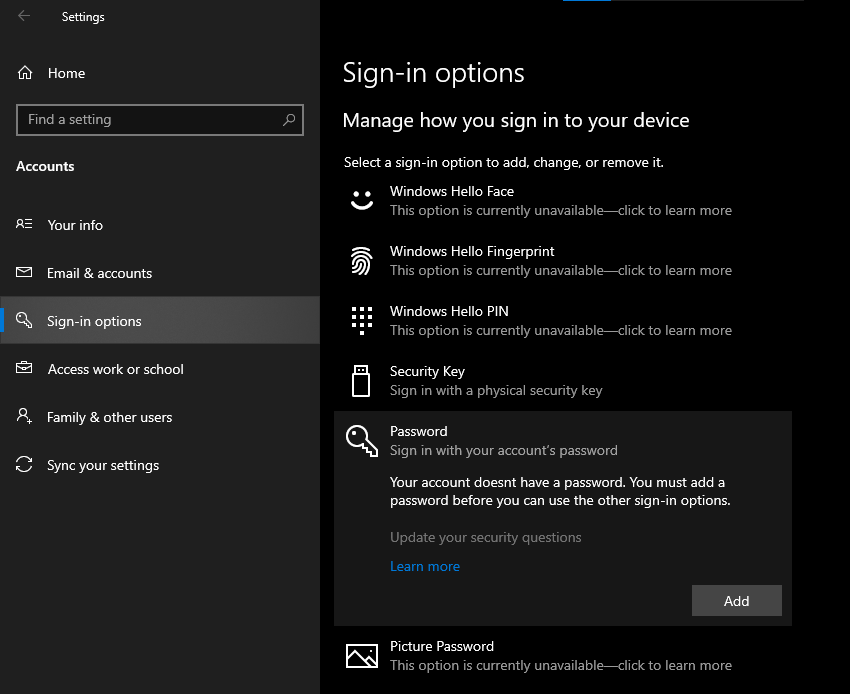The width and height of the screenshot is (850, 694).
Task: Click the Security Key USB icon
Action: (x=361, y=381)
